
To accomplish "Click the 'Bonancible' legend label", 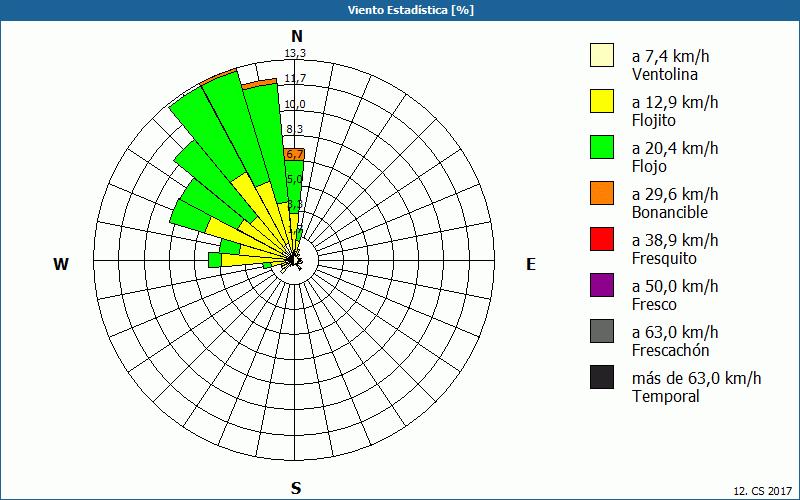I will coord(670,212).
